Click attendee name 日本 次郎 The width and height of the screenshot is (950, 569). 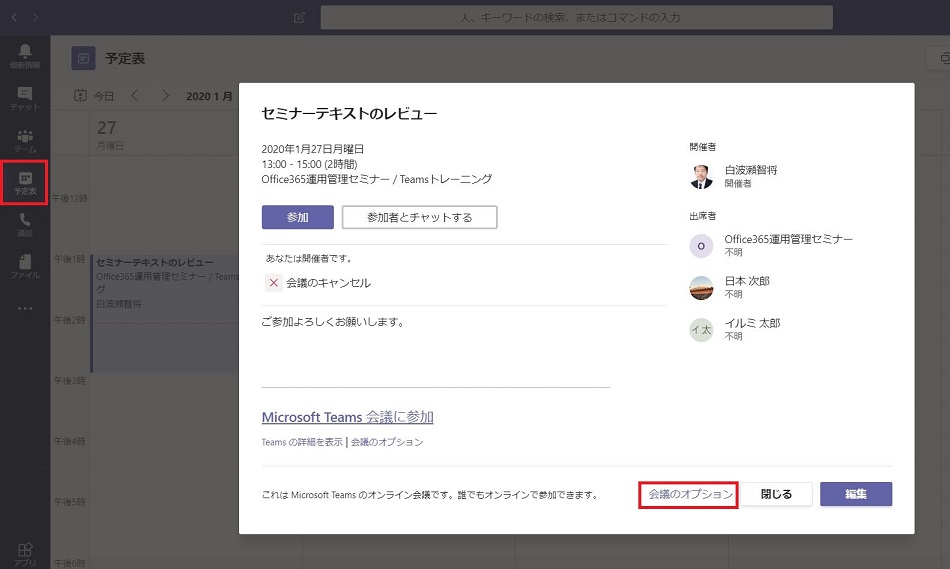(x=746, y=281)
